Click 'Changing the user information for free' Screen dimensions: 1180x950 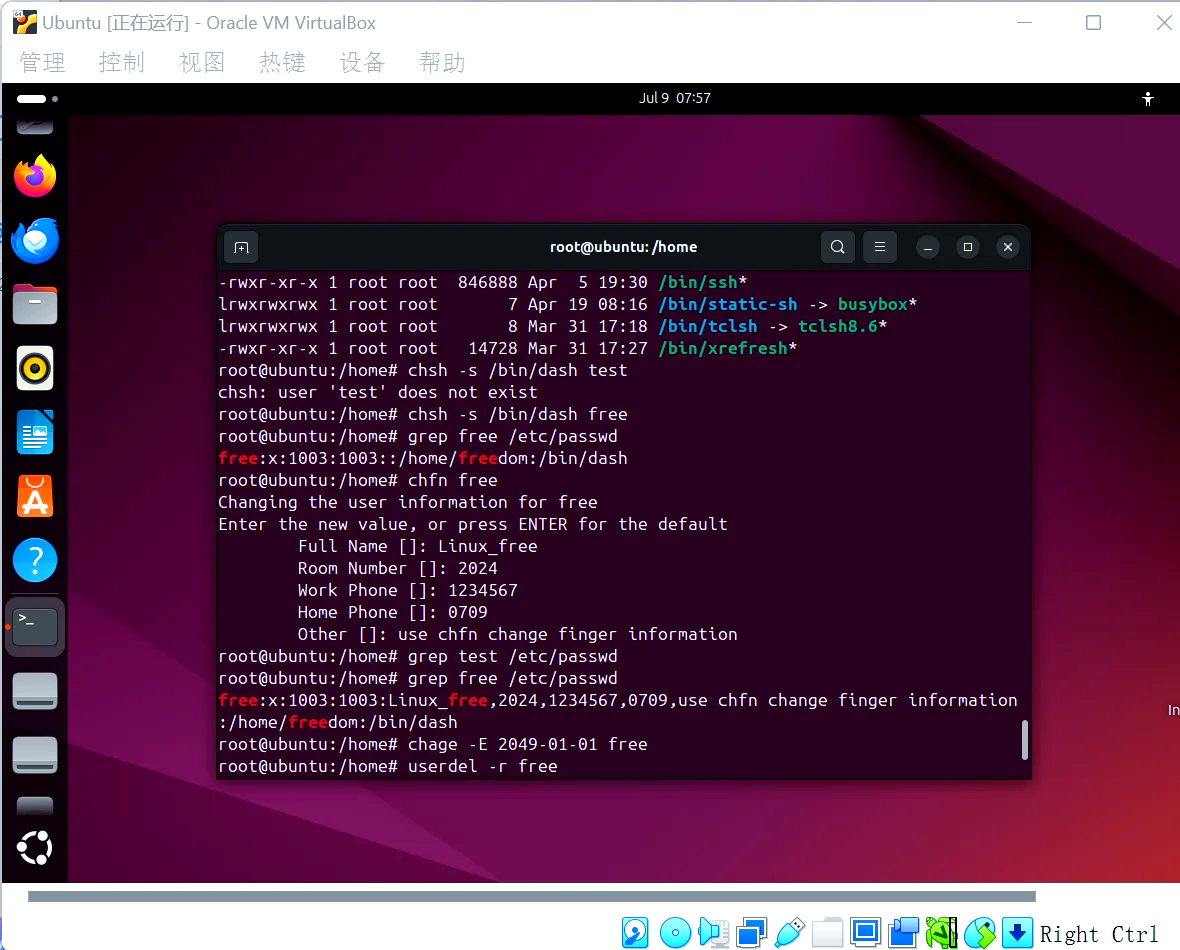[408, 502]
